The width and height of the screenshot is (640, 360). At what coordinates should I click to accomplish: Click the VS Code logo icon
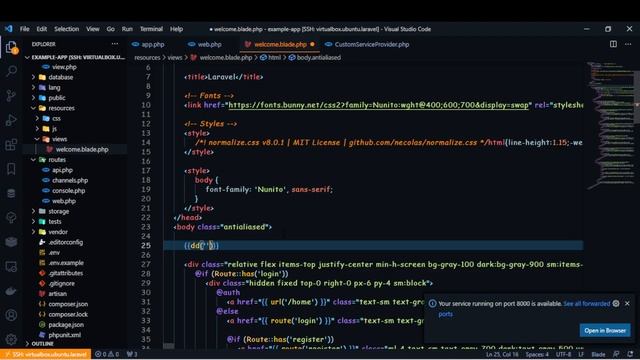9,29
